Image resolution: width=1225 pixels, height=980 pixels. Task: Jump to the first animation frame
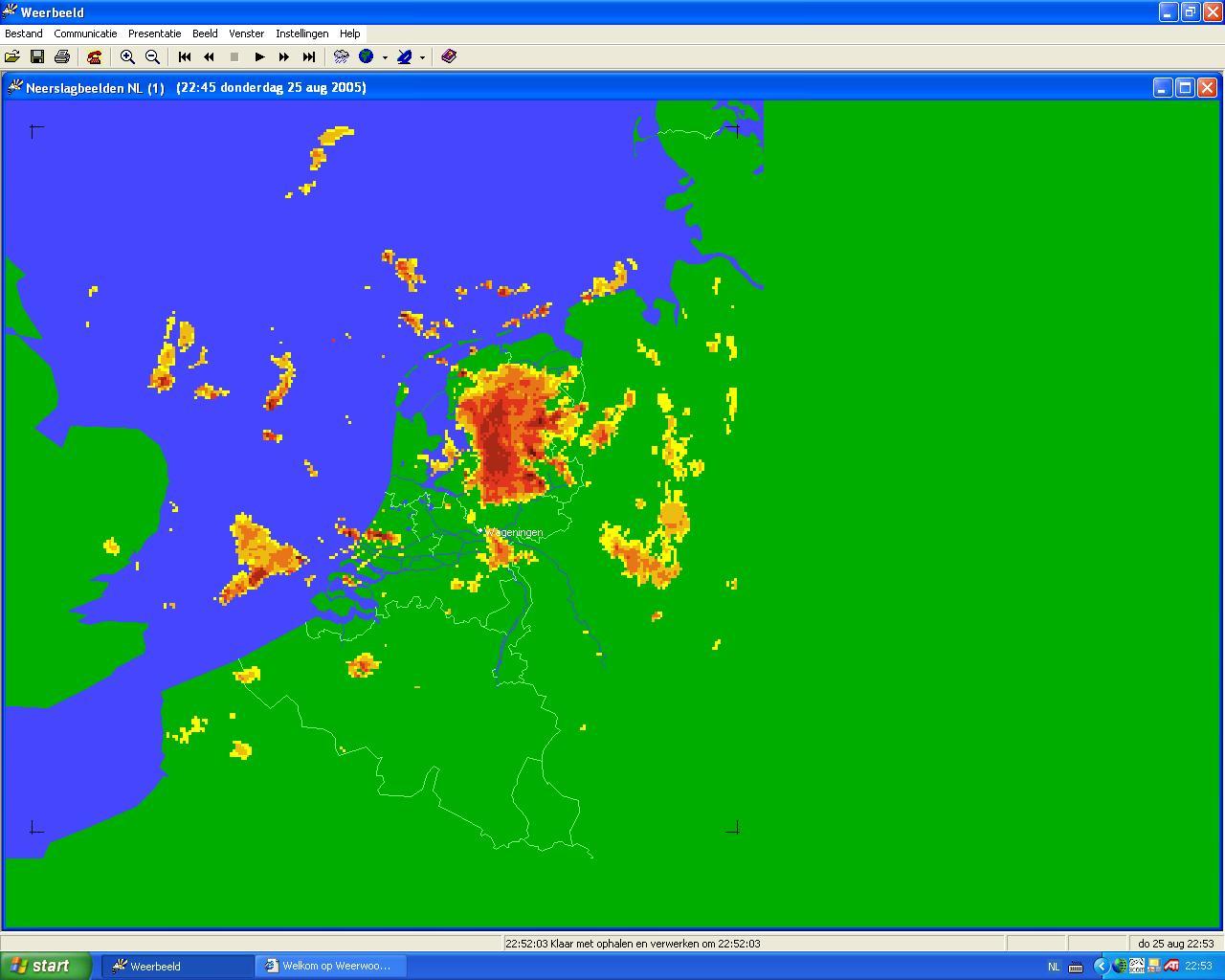185,56
